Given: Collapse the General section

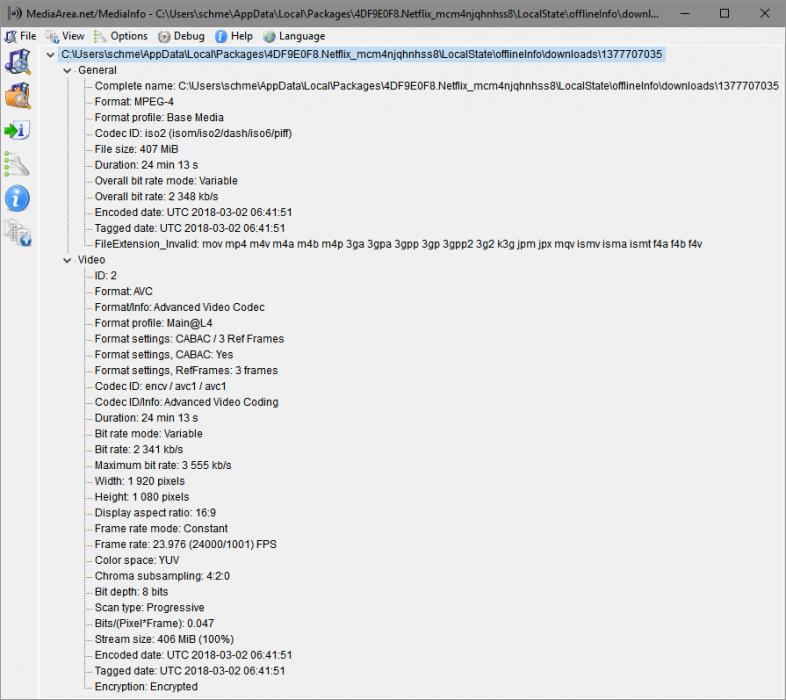Looking at the screenshot, I should click(67, 71).
